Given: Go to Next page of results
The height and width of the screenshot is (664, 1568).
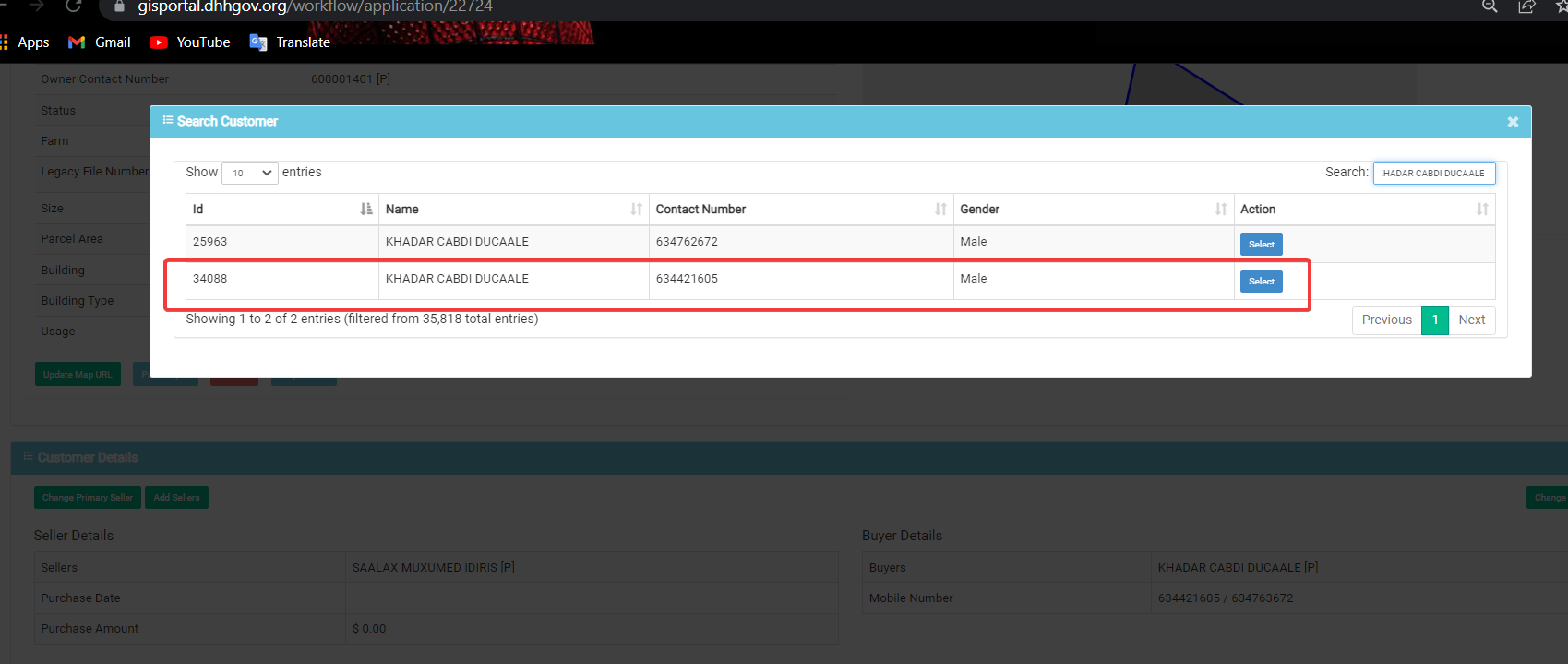Looking at the screenshot, I should [1472, 320].
